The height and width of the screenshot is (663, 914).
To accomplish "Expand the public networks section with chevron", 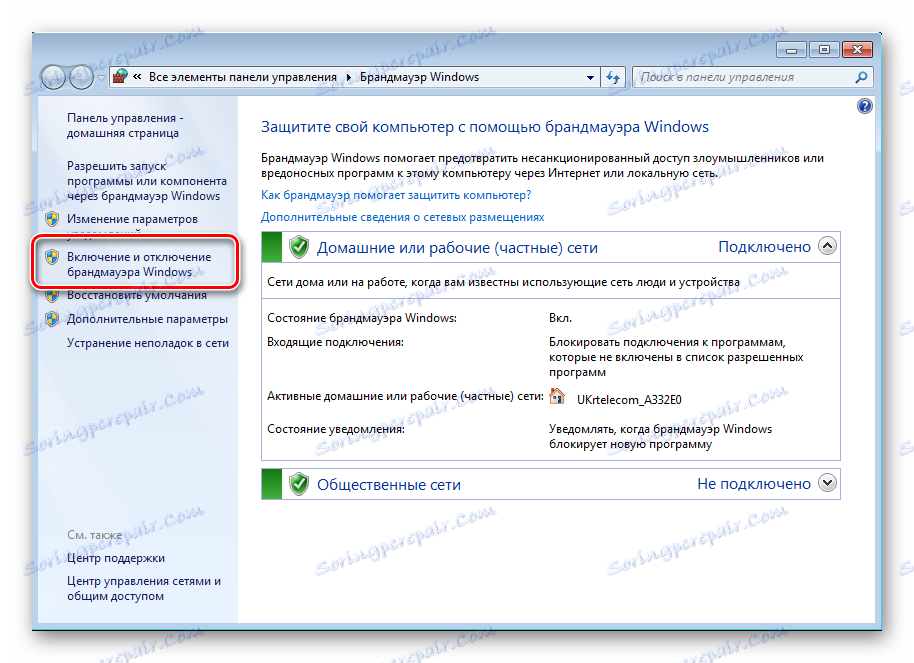I will coord(827,483).
